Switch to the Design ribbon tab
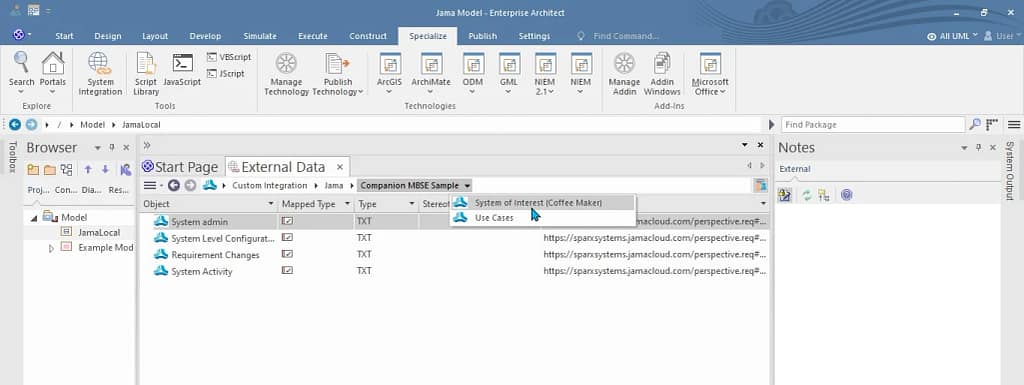 (108, 36)
